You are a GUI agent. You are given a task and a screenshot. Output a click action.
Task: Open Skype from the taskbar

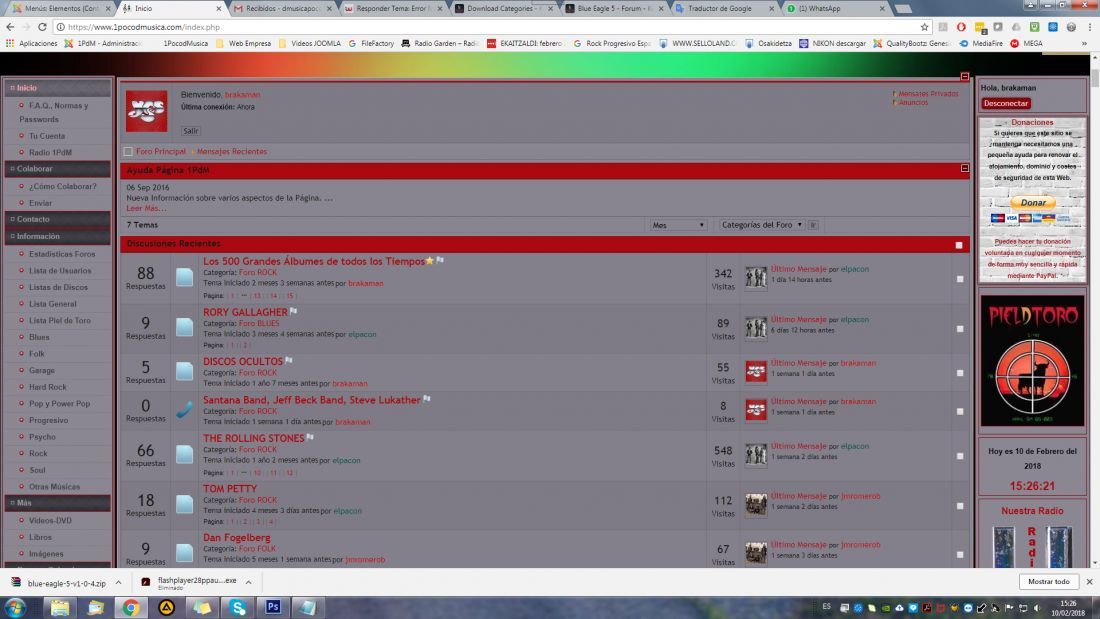(238, 607)
